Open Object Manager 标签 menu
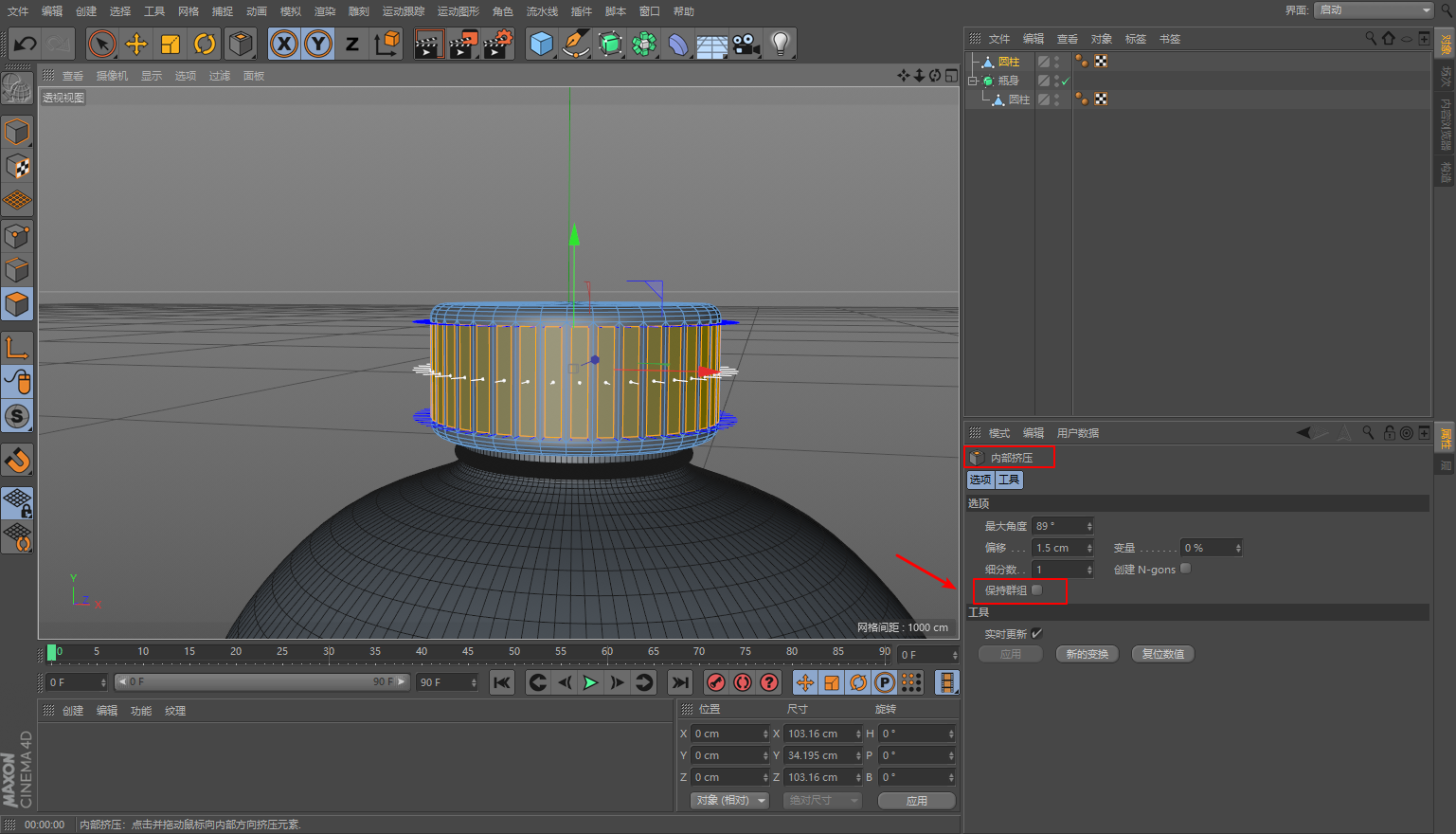Image resolution: width=1456 pixels, height=834 pixels. pos(1136,39)
